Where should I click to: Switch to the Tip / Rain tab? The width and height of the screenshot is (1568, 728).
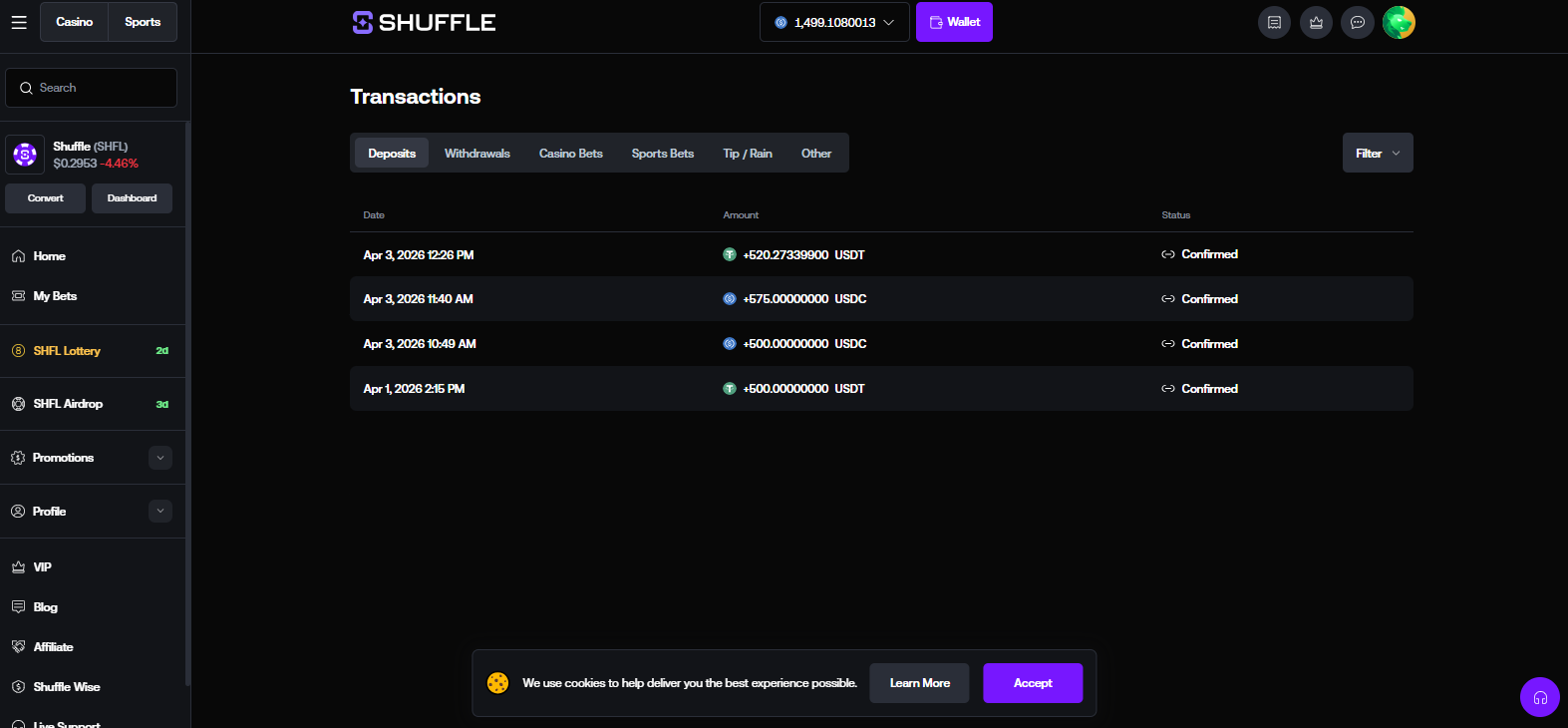click(748, 153)
